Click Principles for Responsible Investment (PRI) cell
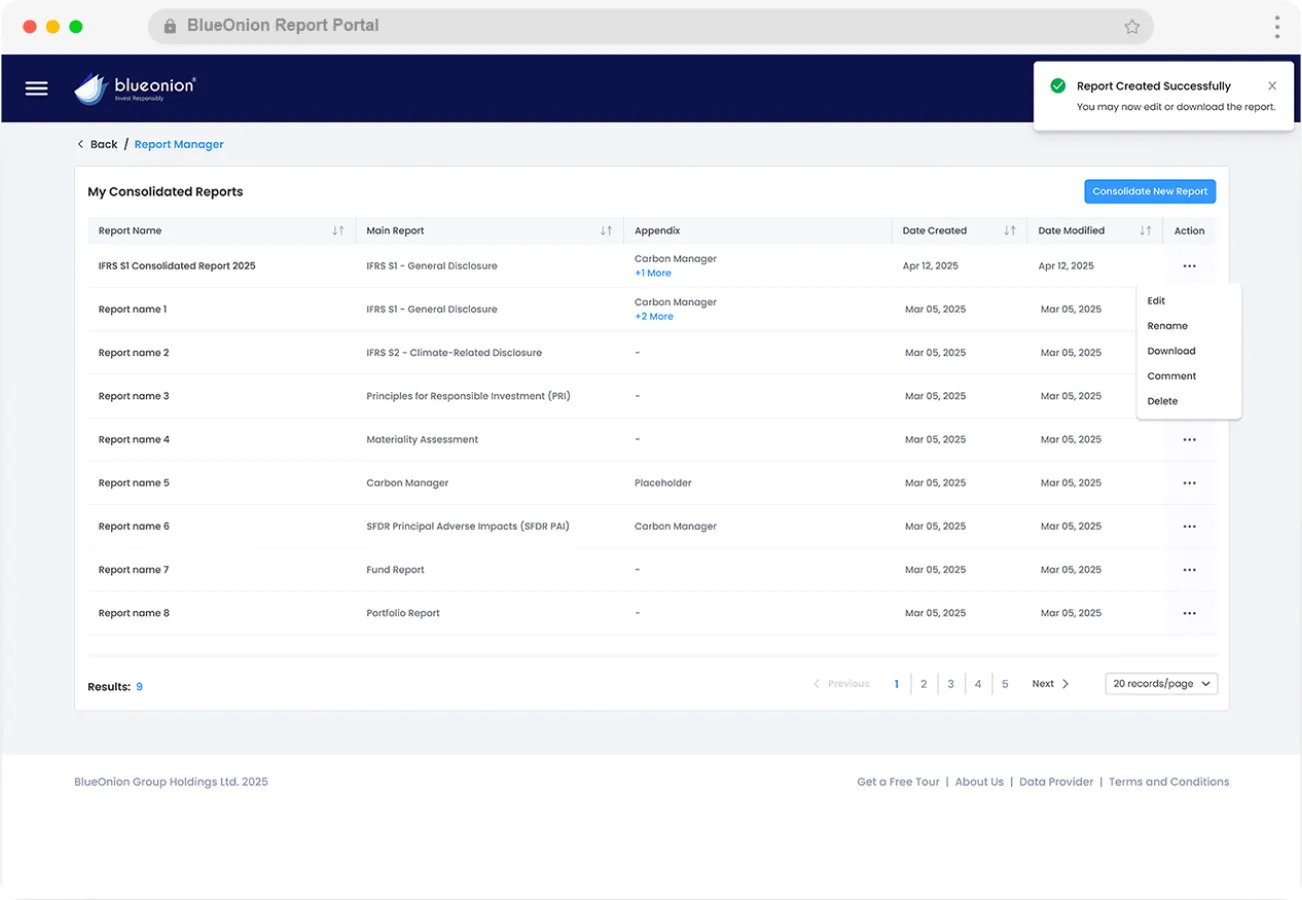The width and height of the screenshot is (1302, 900). pos(469,396)
